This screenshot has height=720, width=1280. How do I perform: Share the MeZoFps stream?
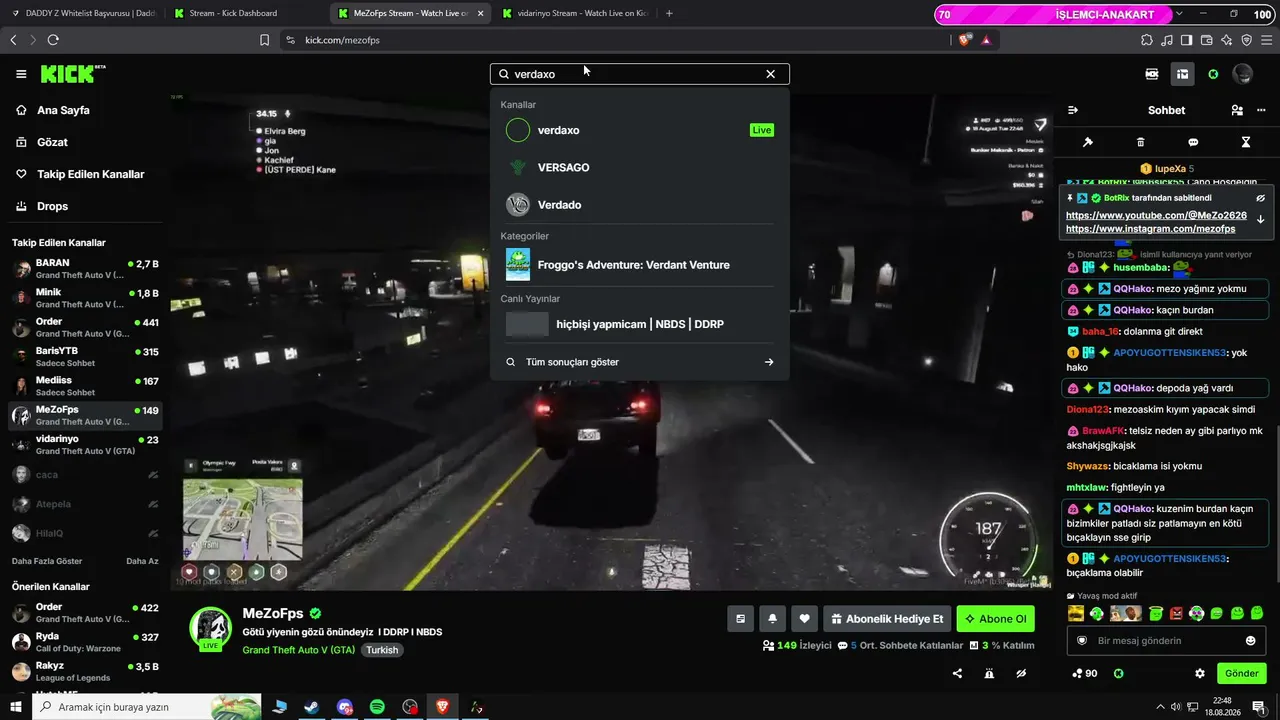tap(957, 673)
